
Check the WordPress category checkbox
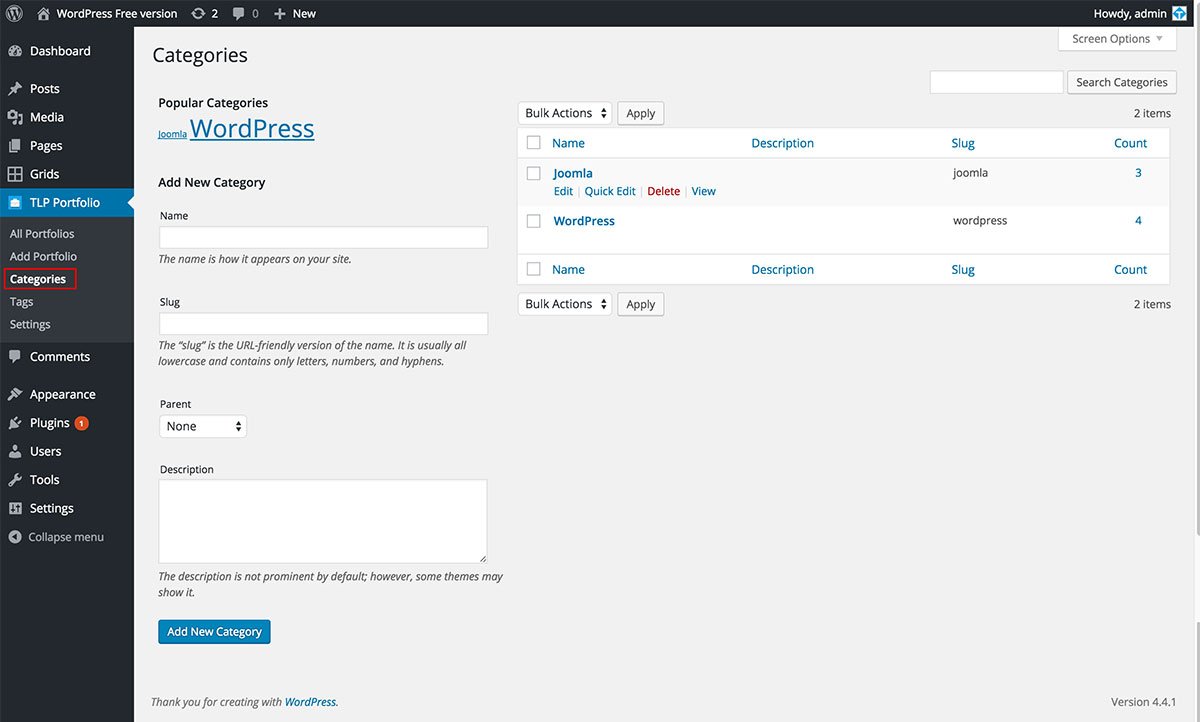click(x=534, y=221)
